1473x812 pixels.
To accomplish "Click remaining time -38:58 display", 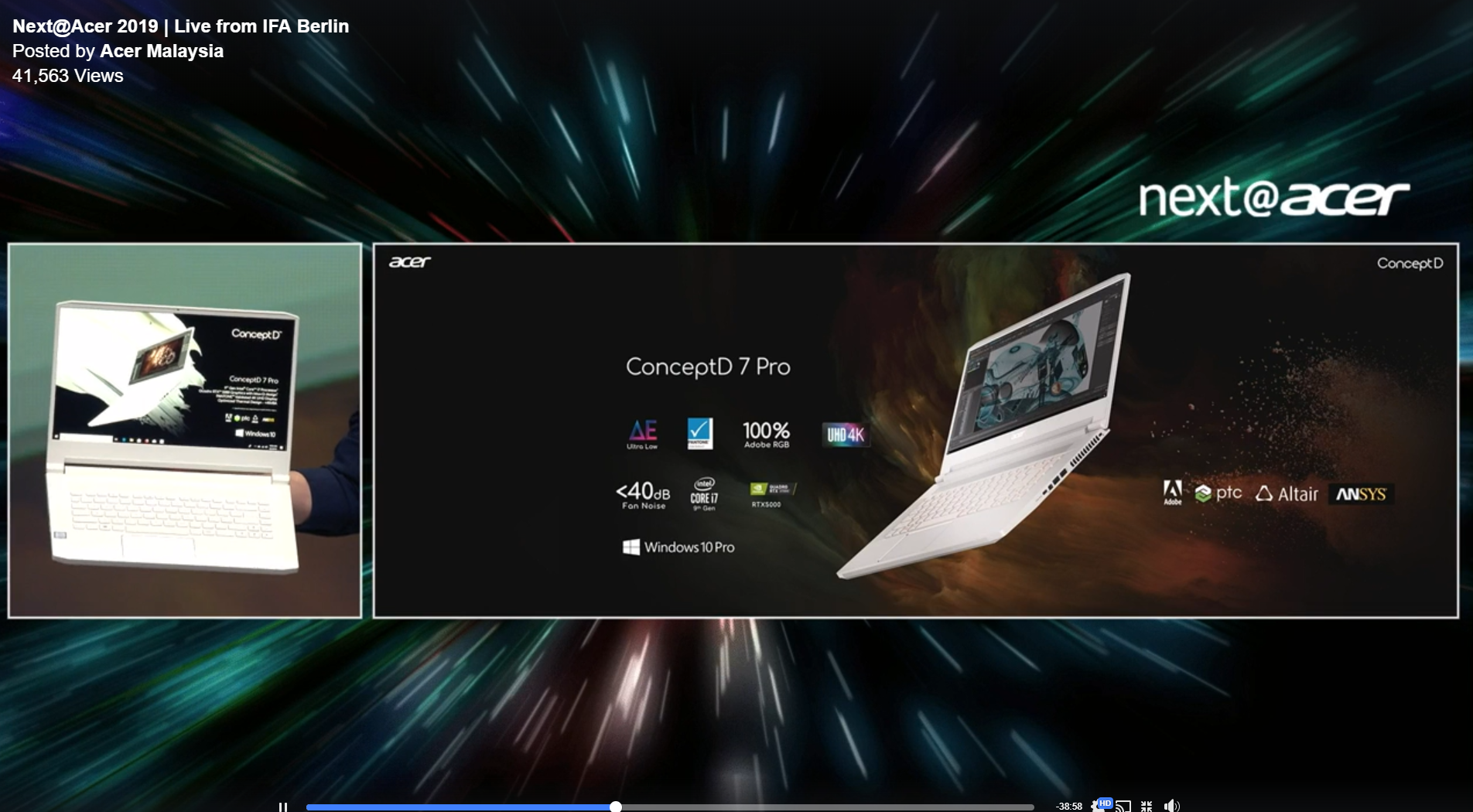I will [1069, 807].
